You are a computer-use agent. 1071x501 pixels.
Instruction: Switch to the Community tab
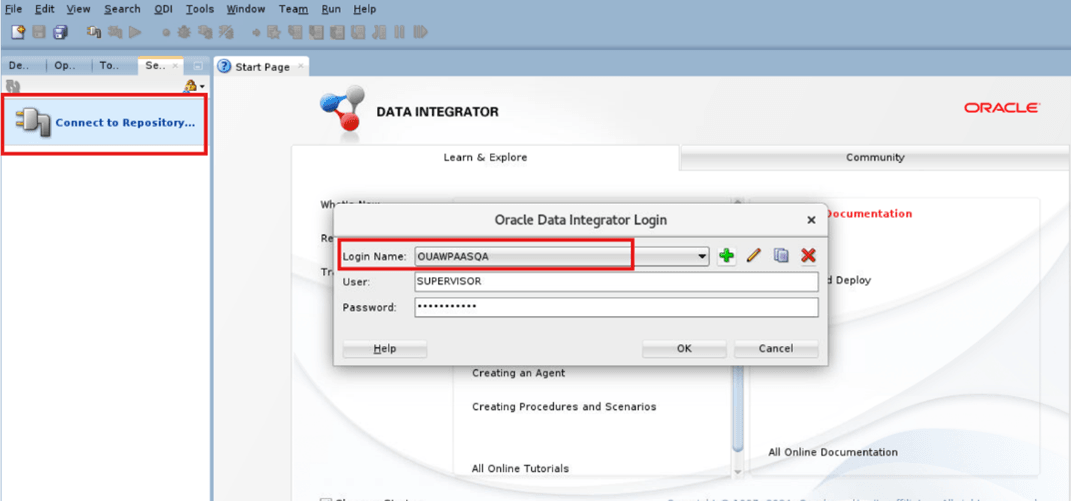click(x=875, y=157)
